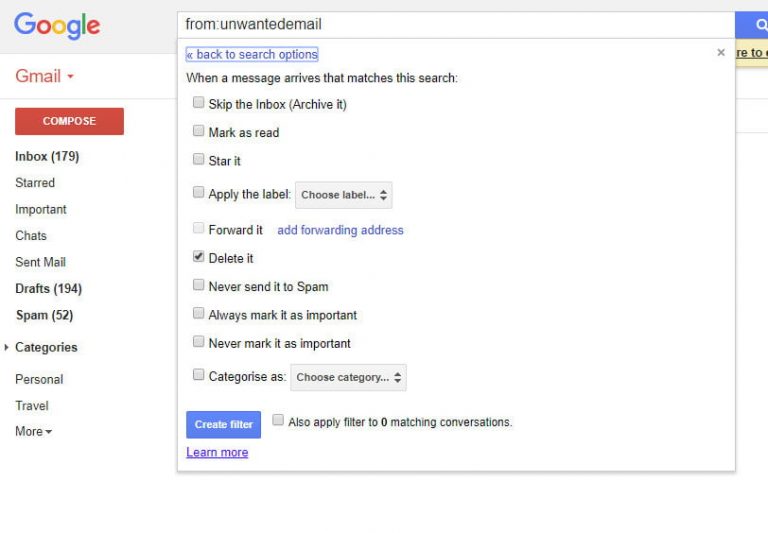Check Skip the Inbox (Archive it)

(198, 102)
